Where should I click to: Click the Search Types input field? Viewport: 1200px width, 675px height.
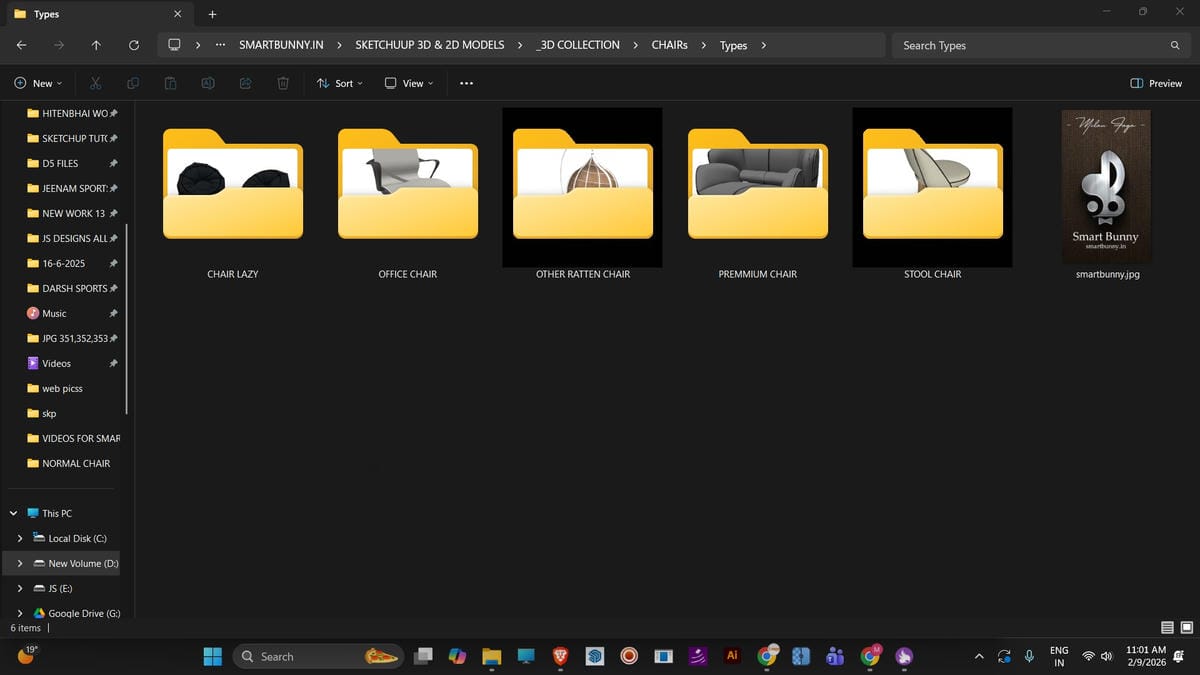point(1030,45)
